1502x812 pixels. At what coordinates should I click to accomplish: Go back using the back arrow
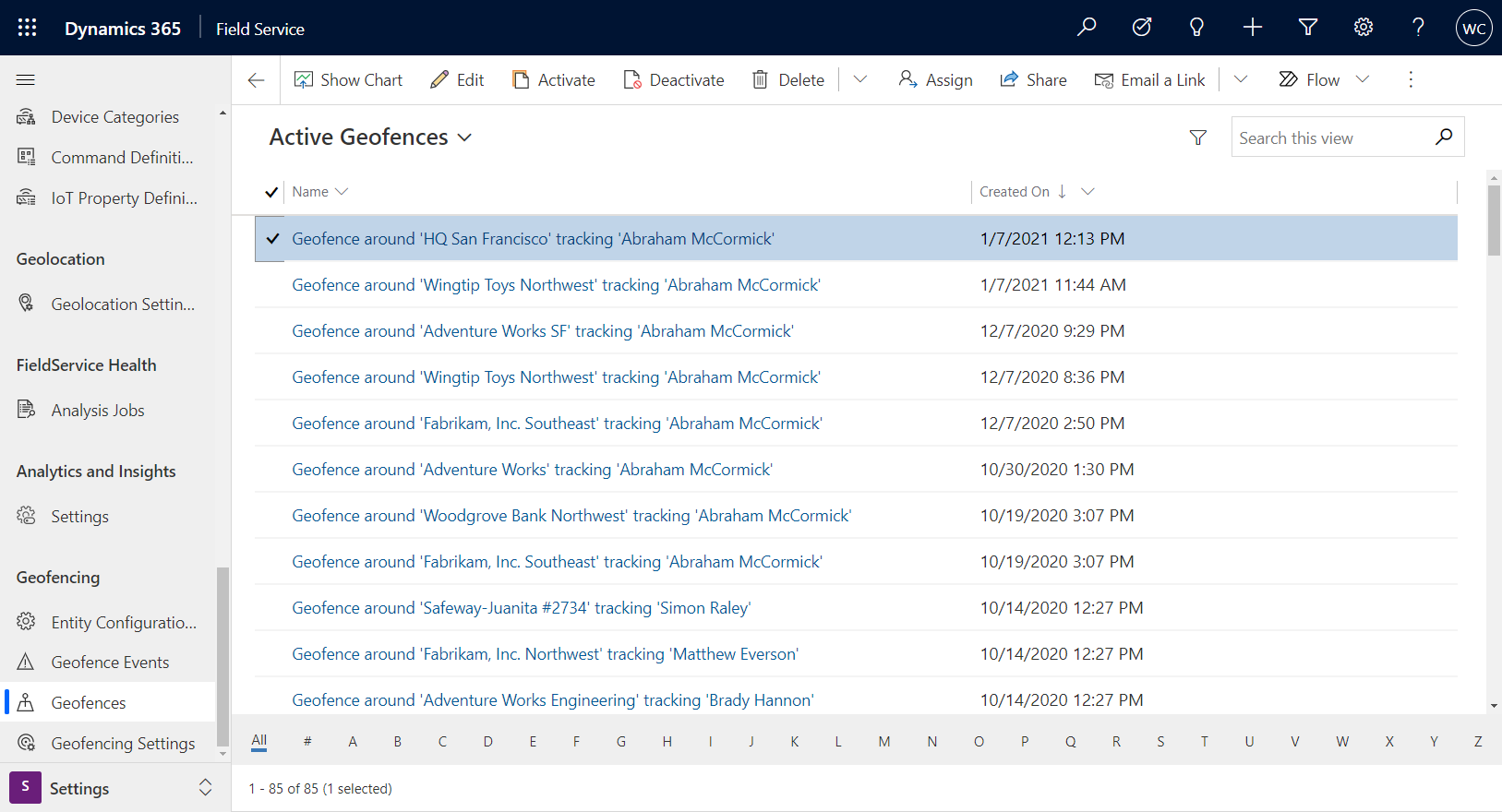click(x=257, y=80)
